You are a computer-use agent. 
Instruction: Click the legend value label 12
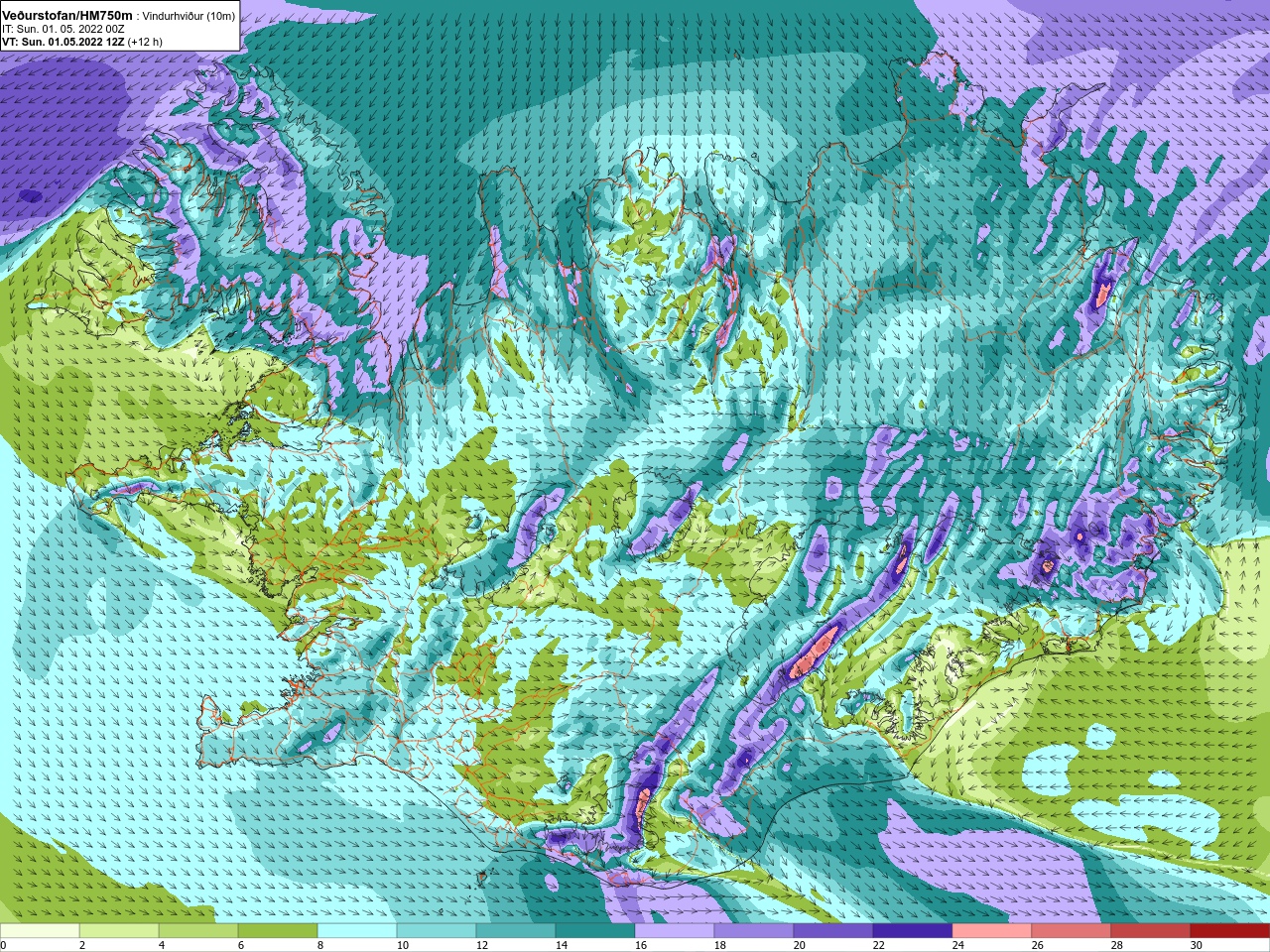[x=482, y=945]
